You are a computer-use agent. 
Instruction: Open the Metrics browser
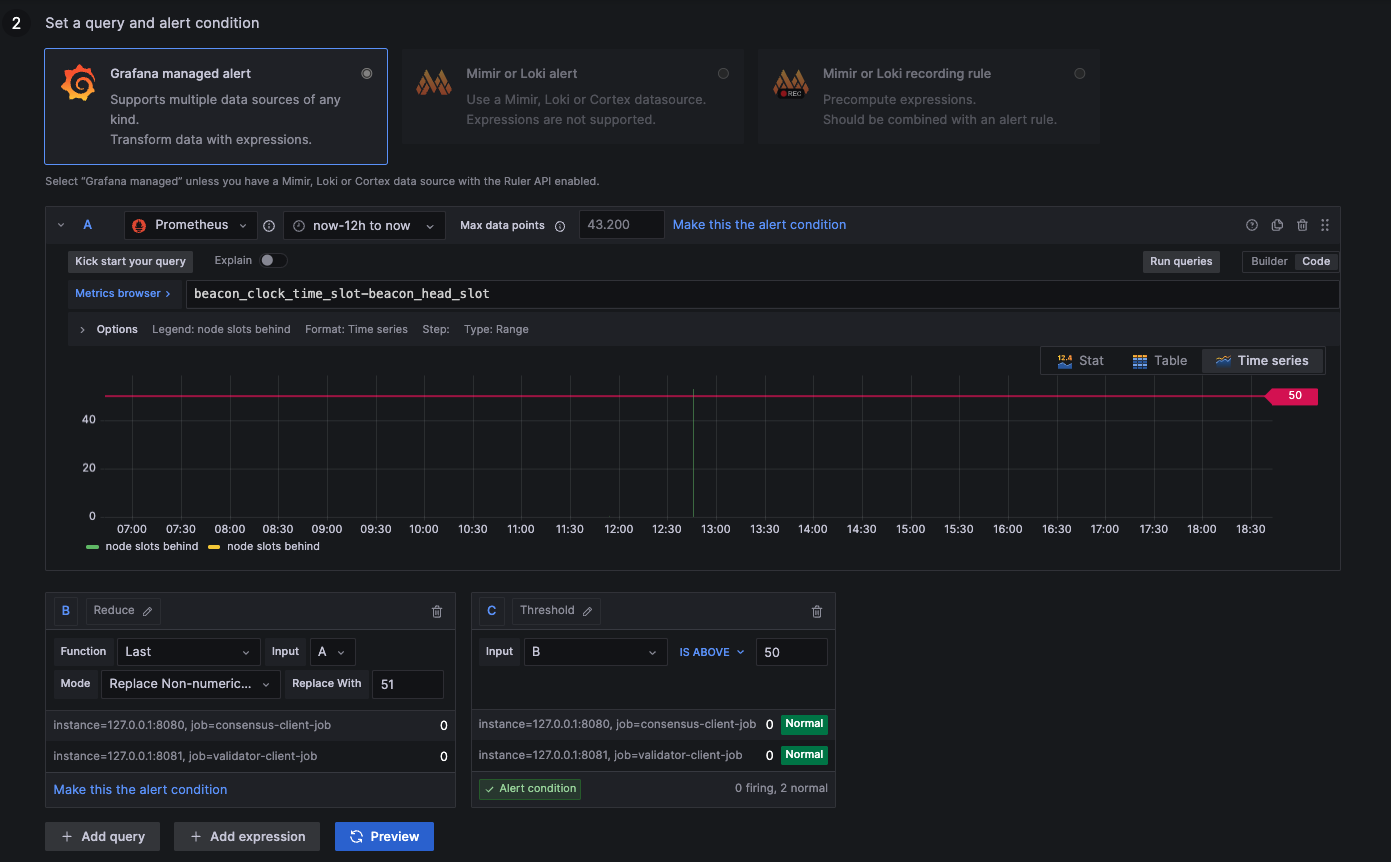point(123,293)
